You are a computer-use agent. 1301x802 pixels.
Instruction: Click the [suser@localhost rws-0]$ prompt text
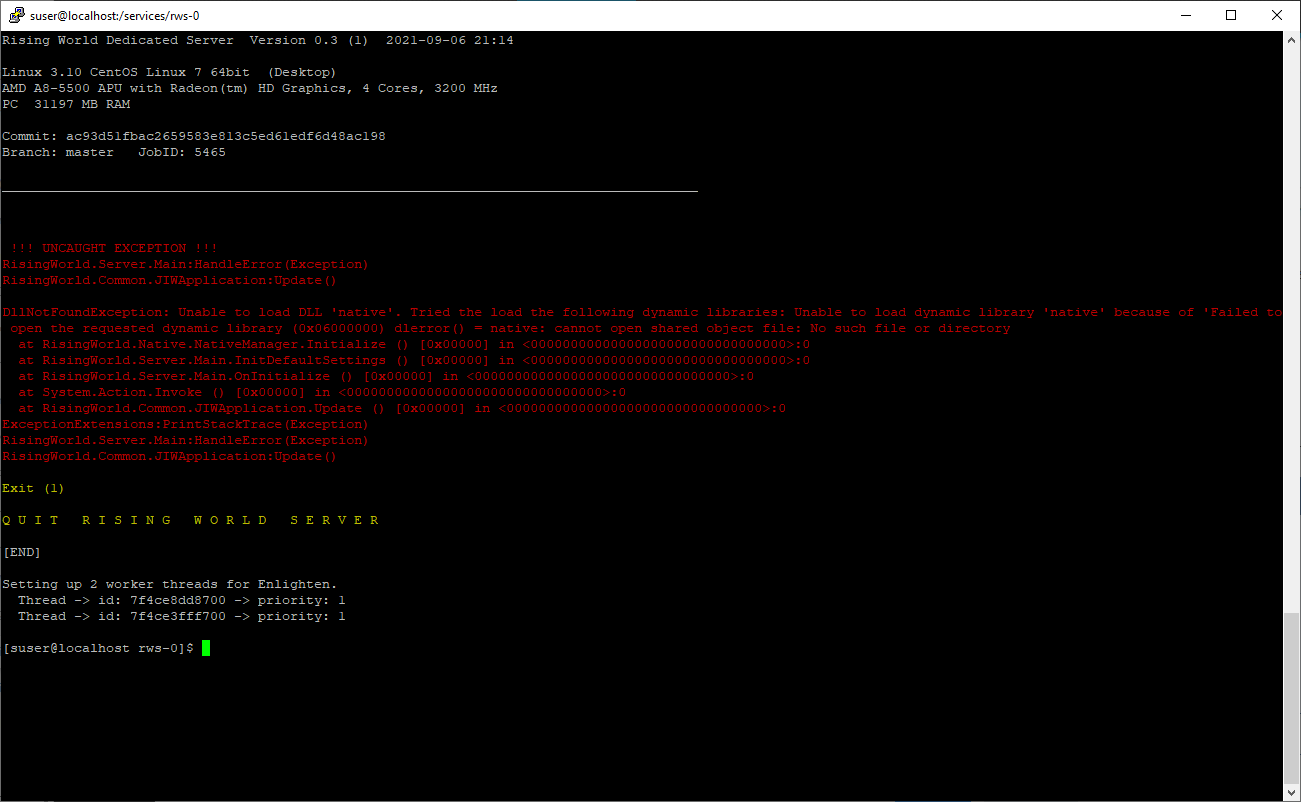[x=98, y=649]
